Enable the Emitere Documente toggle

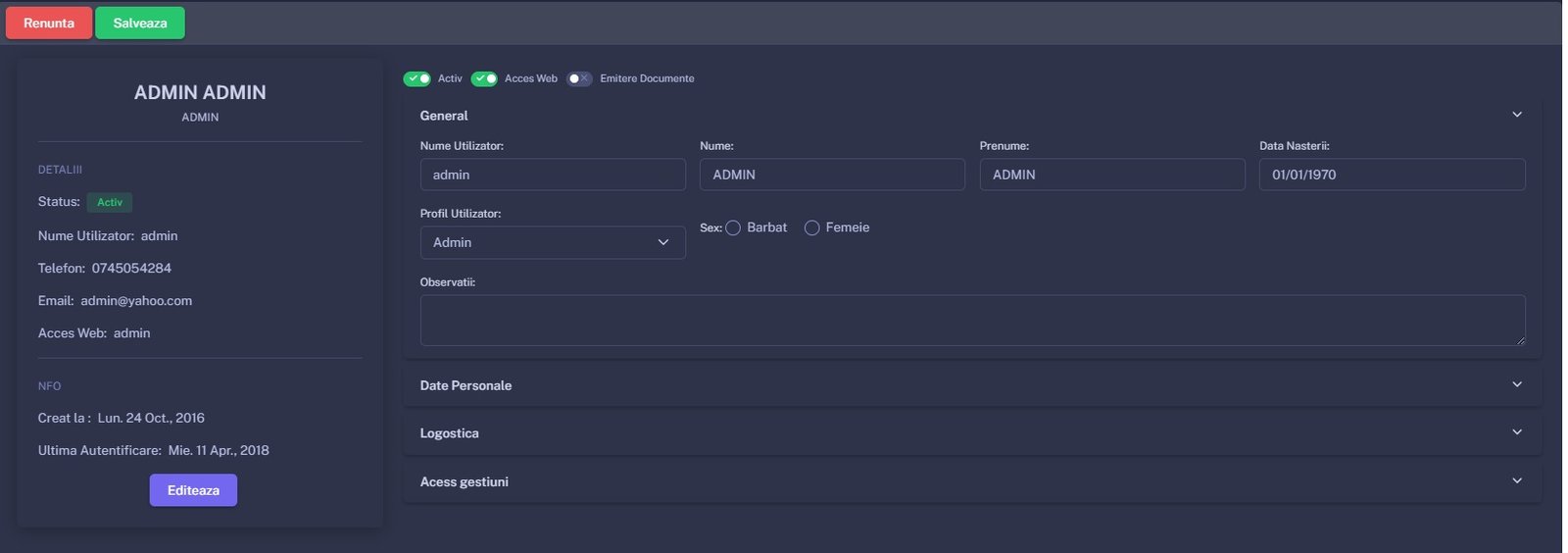tap(579, 78)
